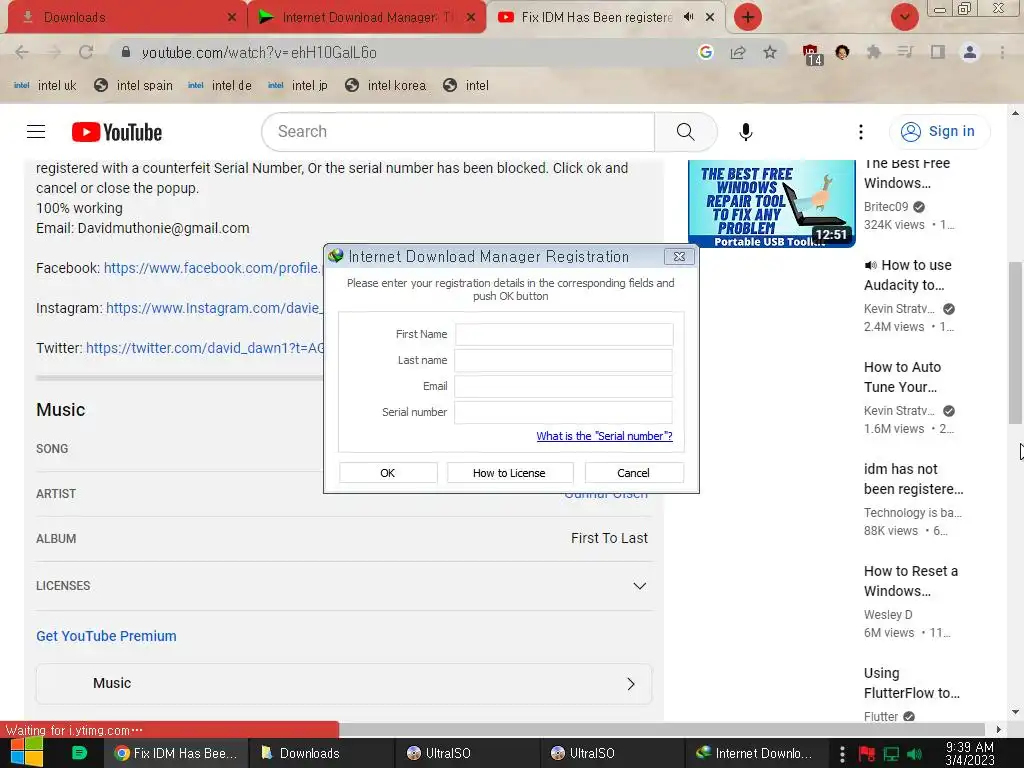Click in the Last name field
This screenshot has height=768, width=1024.
point(564,360)
